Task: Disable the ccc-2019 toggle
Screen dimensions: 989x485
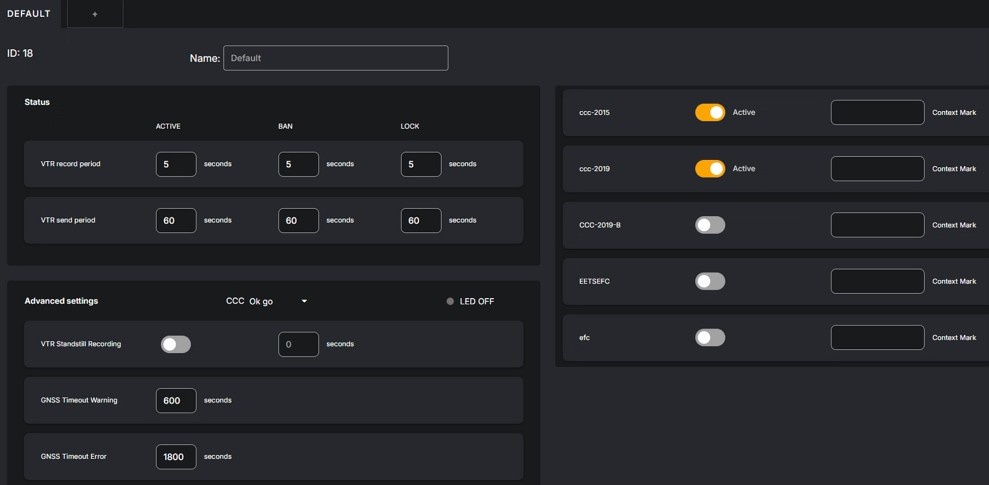Action: pyautogui.click(x=710, y=169)
